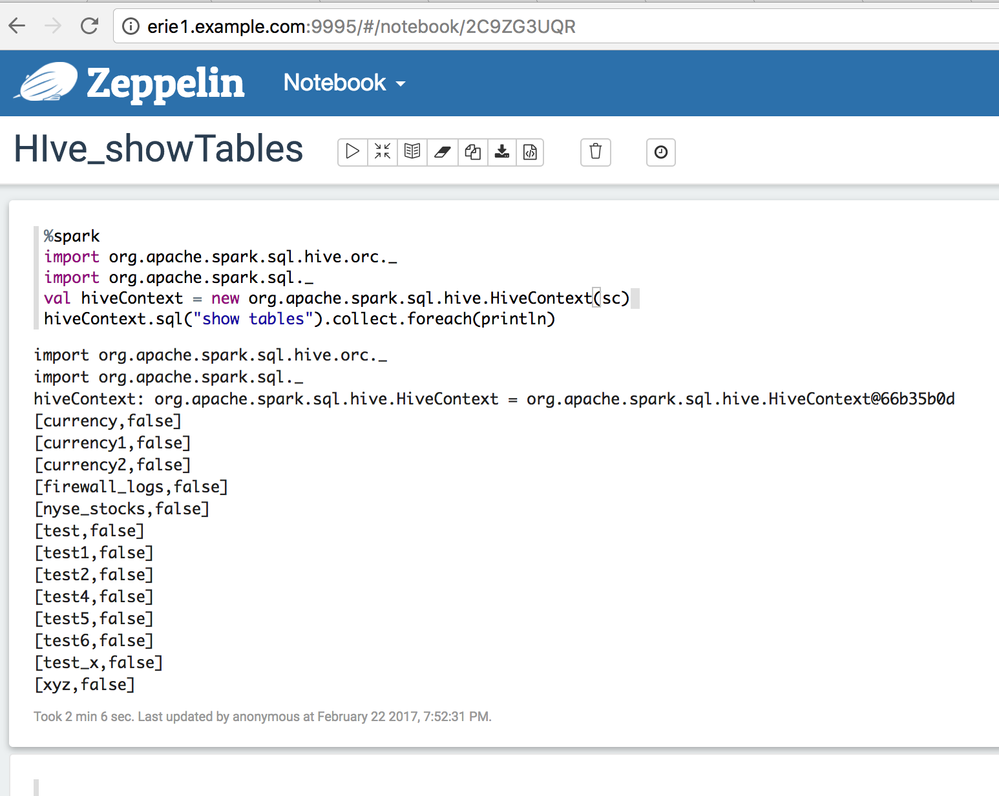This screenshot has height=796, width=999.
Task: Select the export-as-code file icon
Action: click(531, 151)
